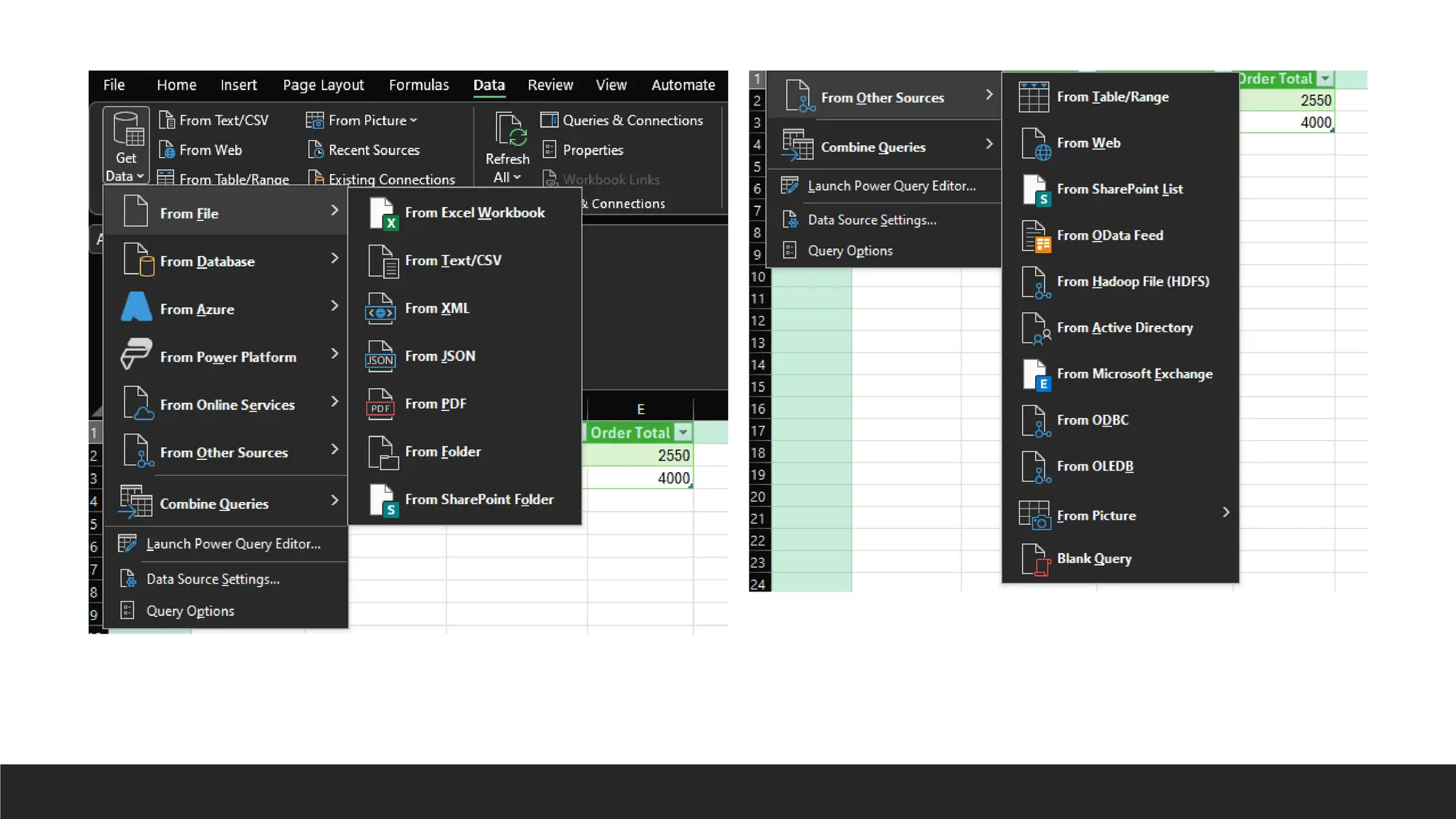Click the Get Data database icon
The image size is (1456, 819).
pyautogui.click(x=129, y=129)
